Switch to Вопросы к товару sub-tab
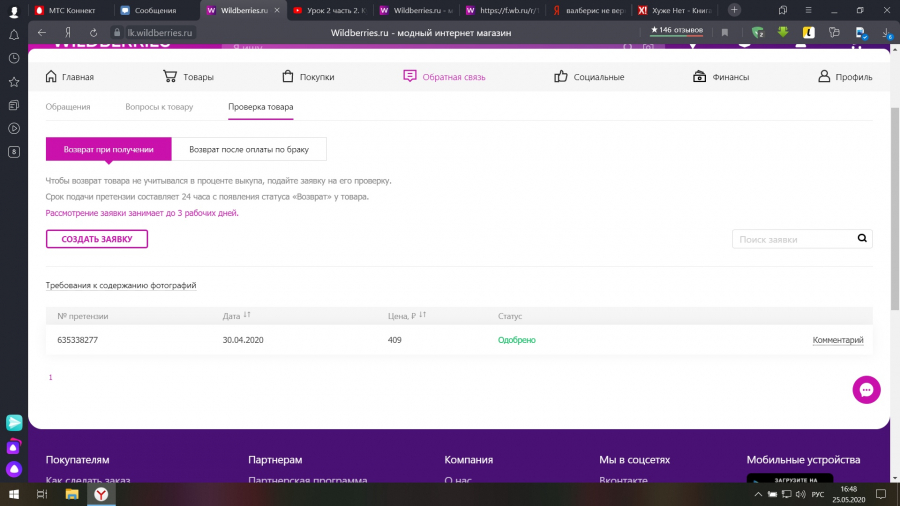Image resolution: width=900 pixels, height=506 pixels. [x=159, y=107]
